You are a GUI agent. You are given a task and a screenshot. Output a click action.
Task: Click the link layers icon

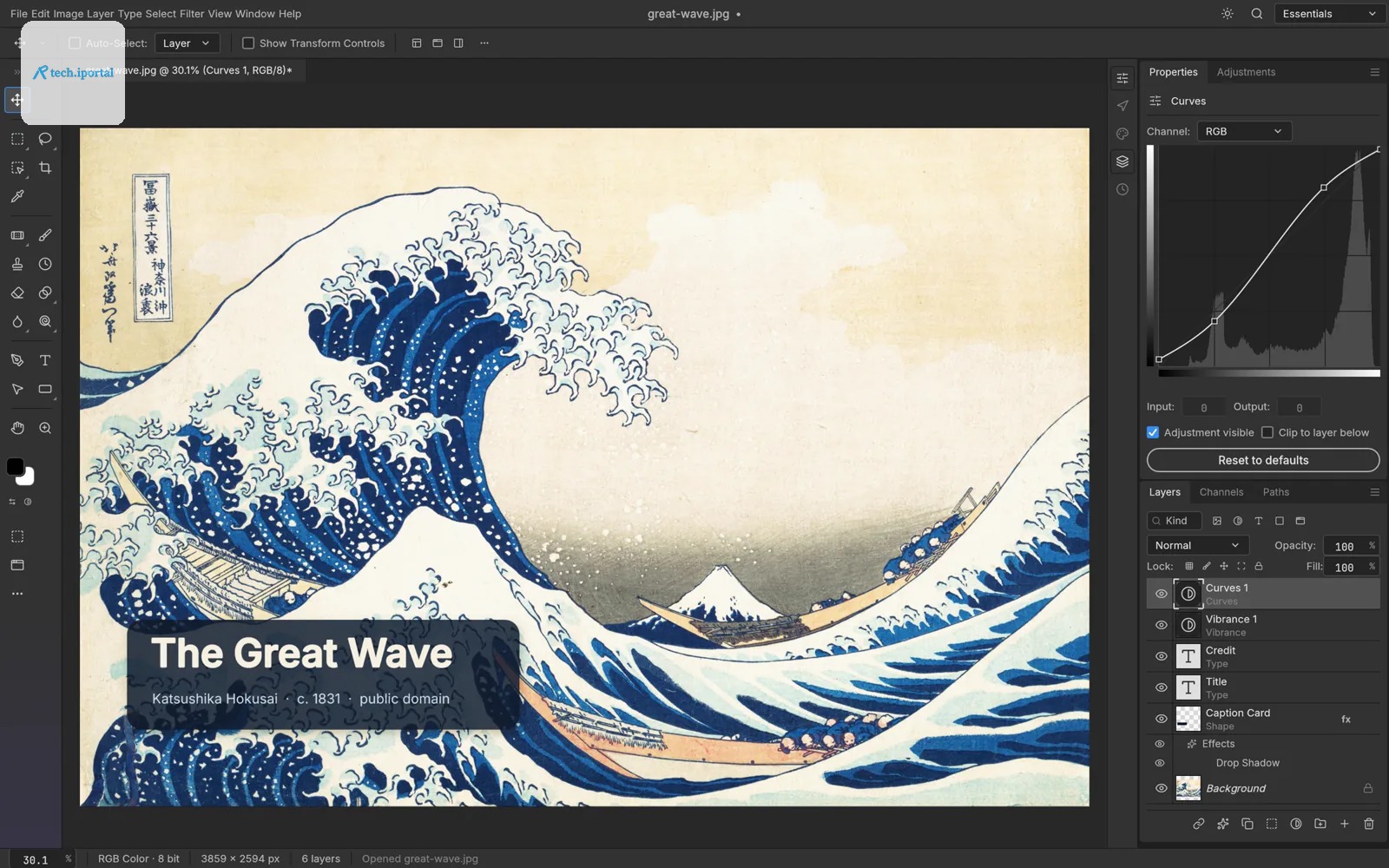[x=1199, y=824]
